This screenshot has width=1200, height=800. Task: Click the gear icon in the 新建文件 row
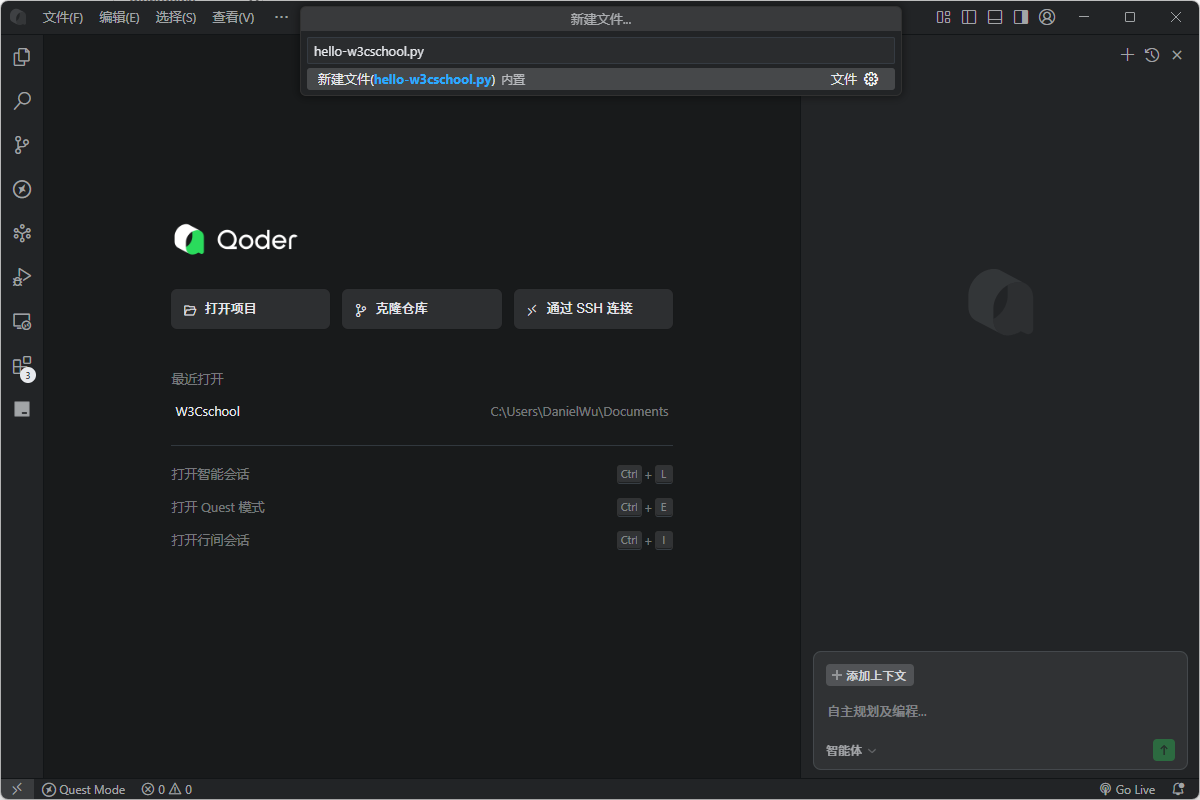click(x=871, y=79)
